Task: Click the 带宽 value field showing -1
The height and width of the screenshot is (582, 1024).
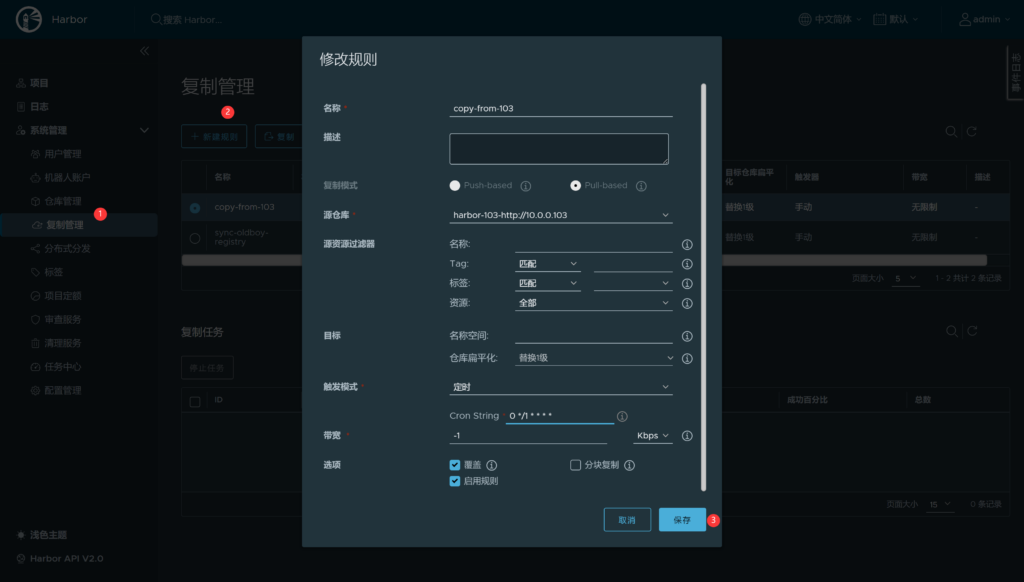Action: [x=528, y=436]
